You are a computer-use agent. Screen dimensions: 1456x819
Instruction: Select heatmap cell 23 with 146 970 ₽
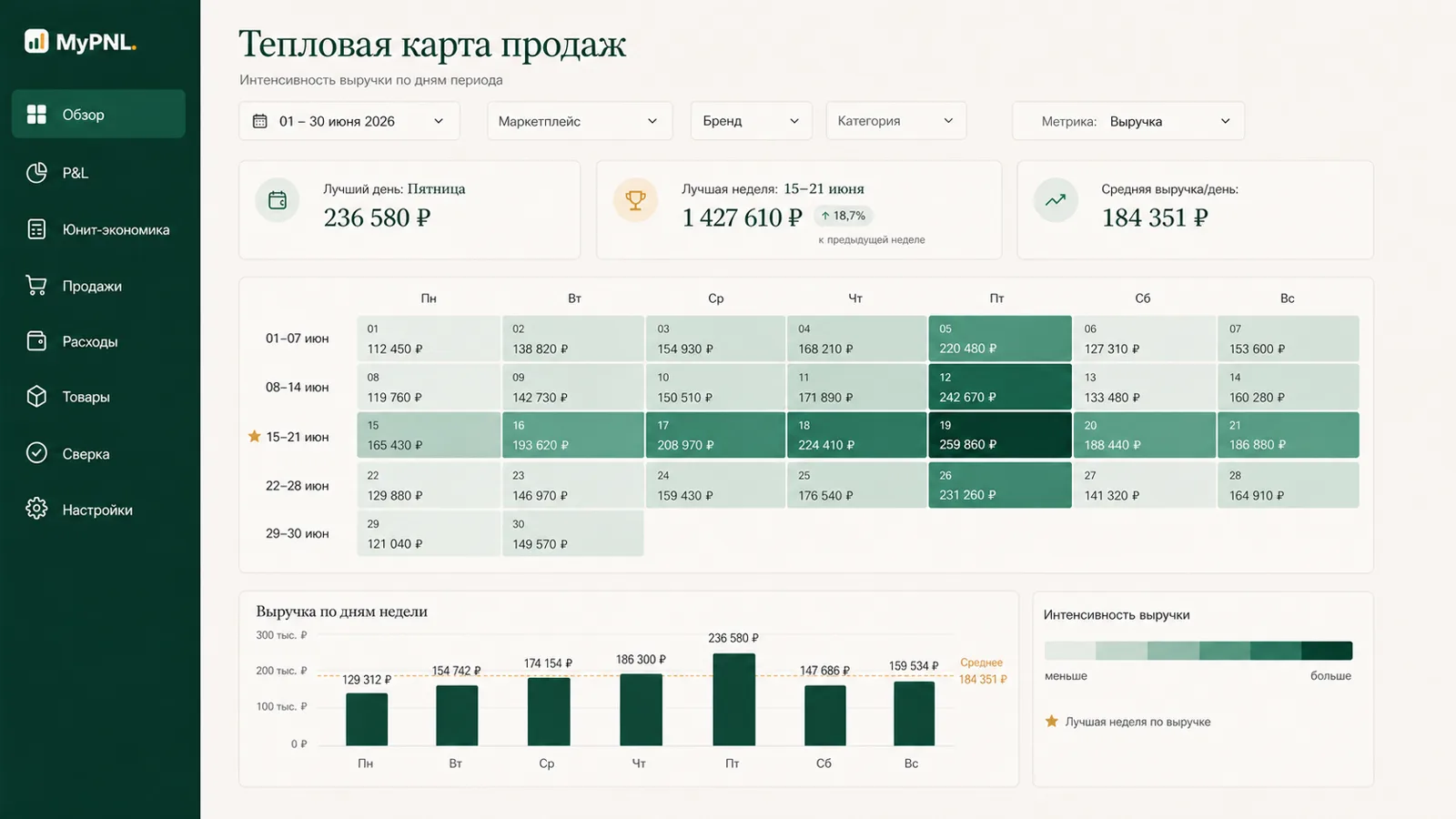(x=573, y=484)
